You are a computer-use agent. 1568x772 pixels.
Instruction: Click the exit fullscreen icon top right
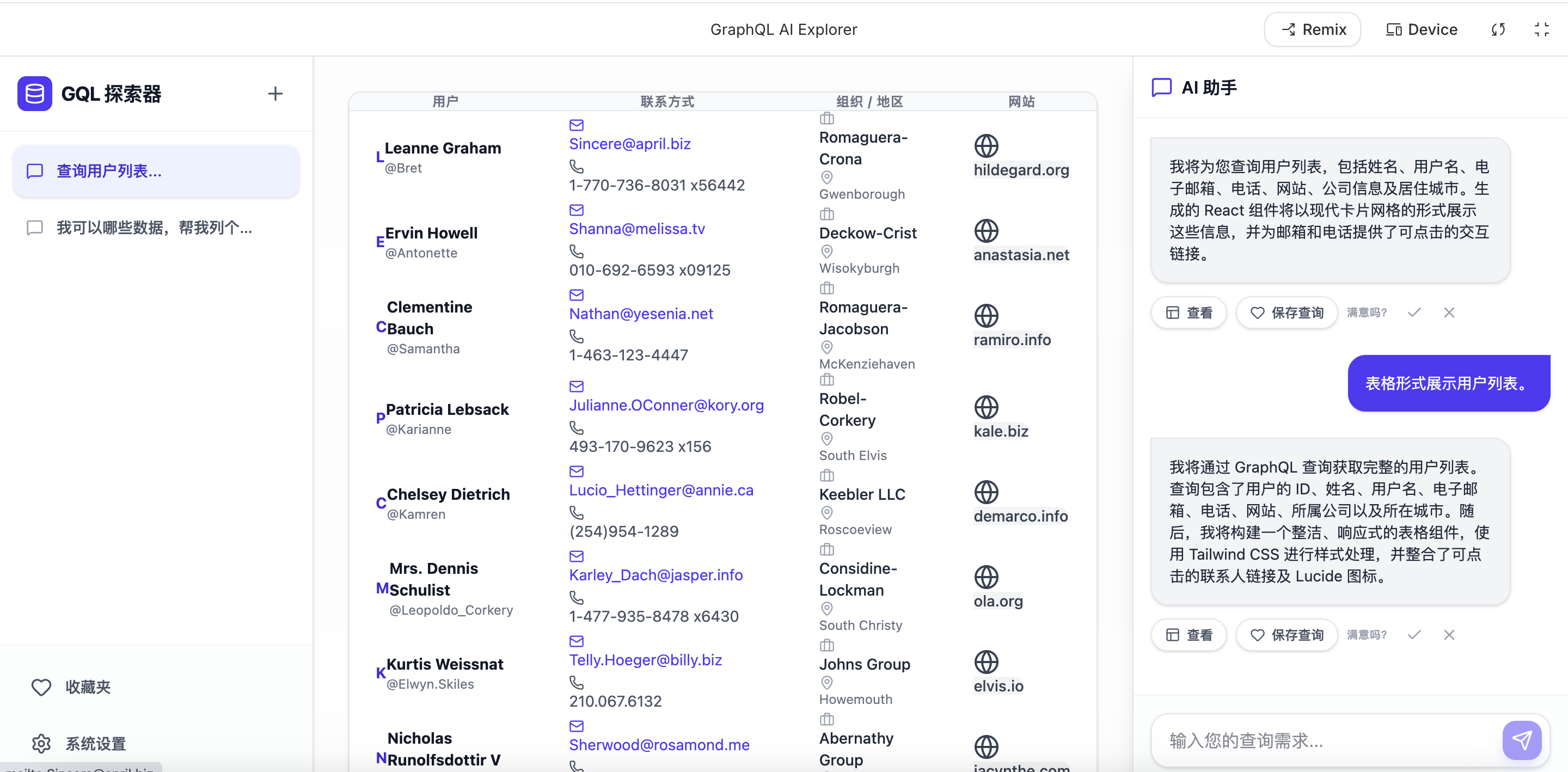(x=1541, y=29)
